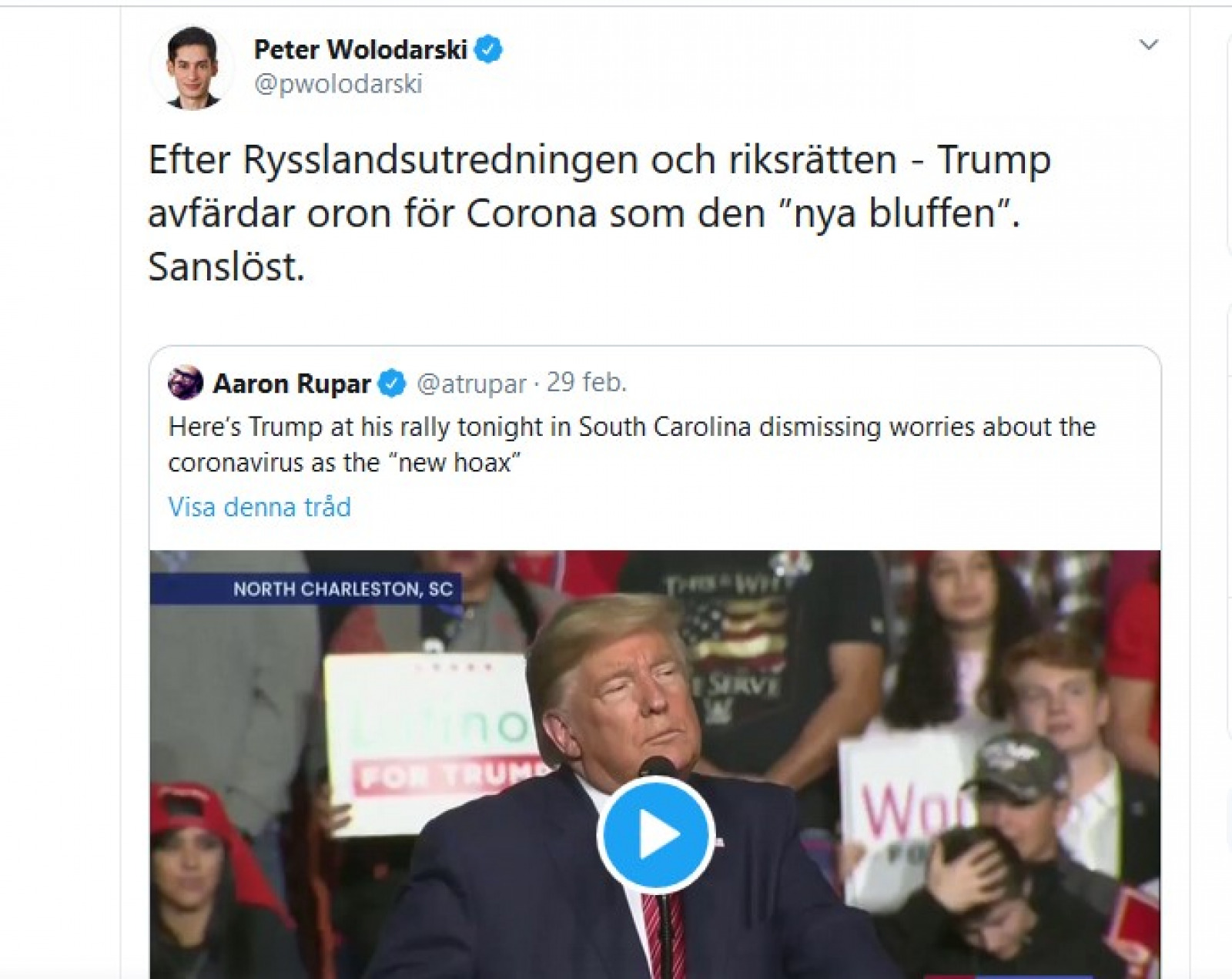
Task: Click the Trump video thumbnail image
Action: click(654, 764)
